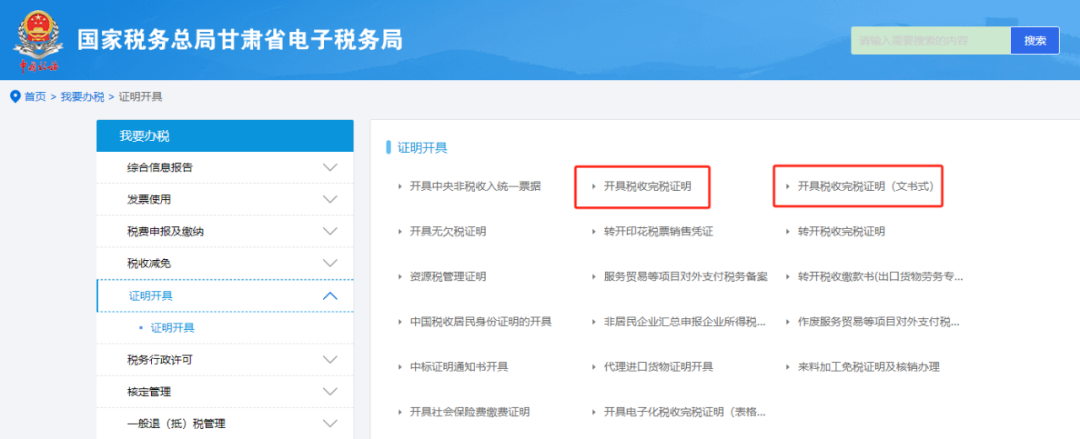
Task: Select 税收减免 in sidebar menu
Action: pyautogui.click(x=149, y=263)
